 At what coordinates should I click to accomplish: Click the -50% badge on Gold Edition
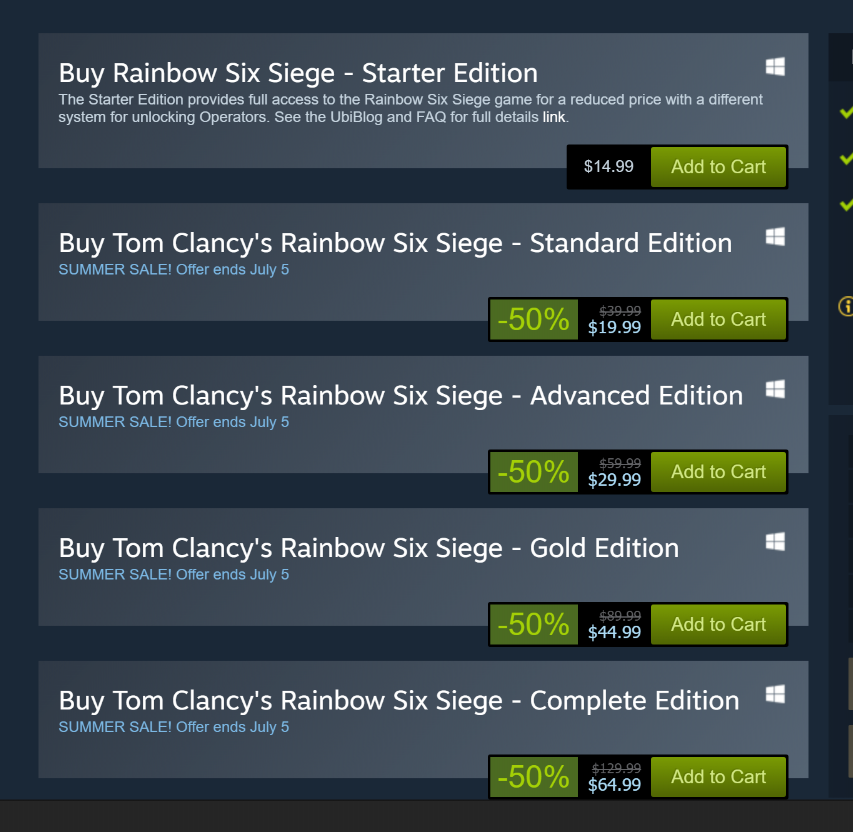pos(533,625)
